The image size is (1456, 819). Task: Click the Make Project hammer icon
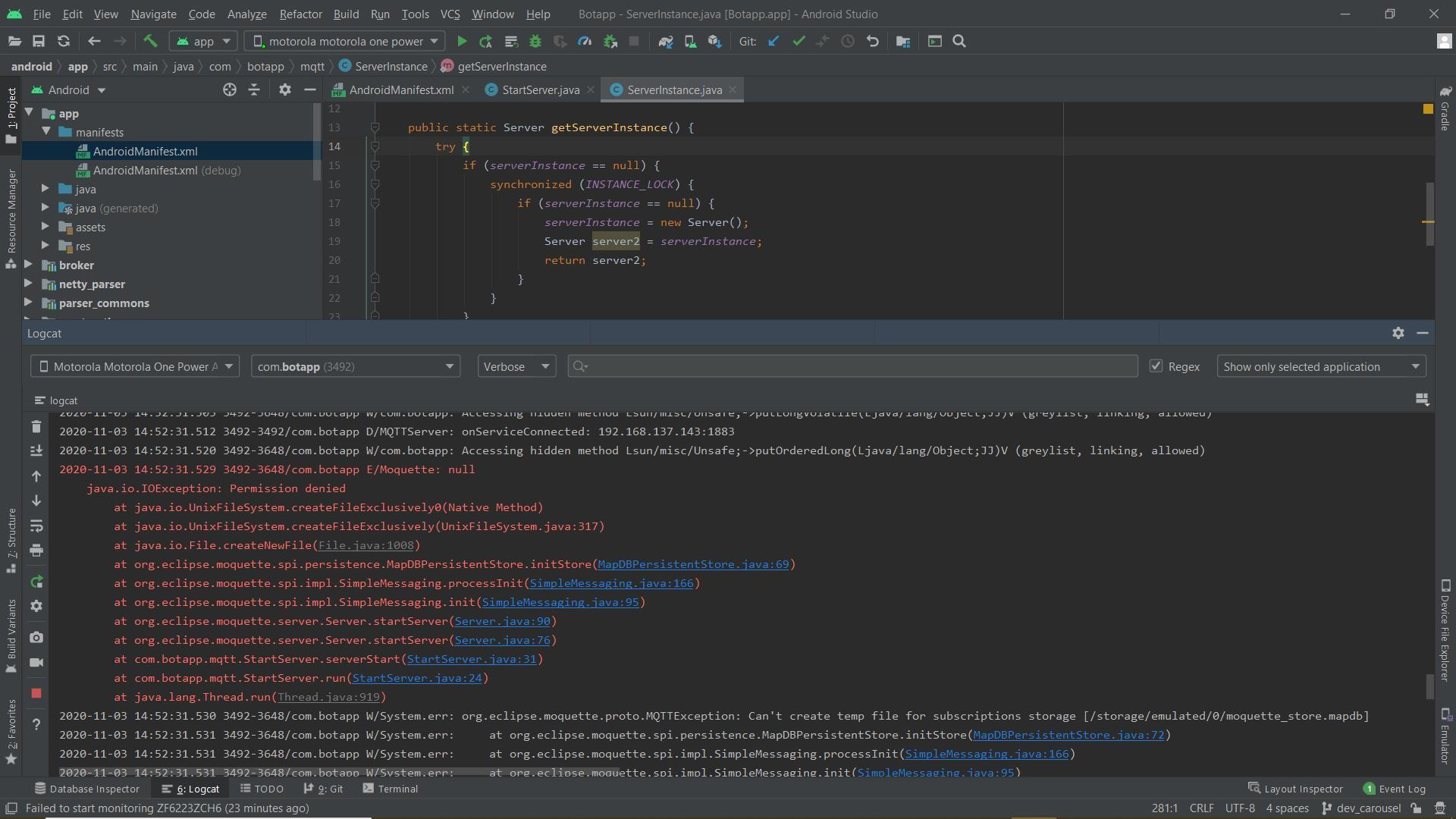click(x=150, y=42)
